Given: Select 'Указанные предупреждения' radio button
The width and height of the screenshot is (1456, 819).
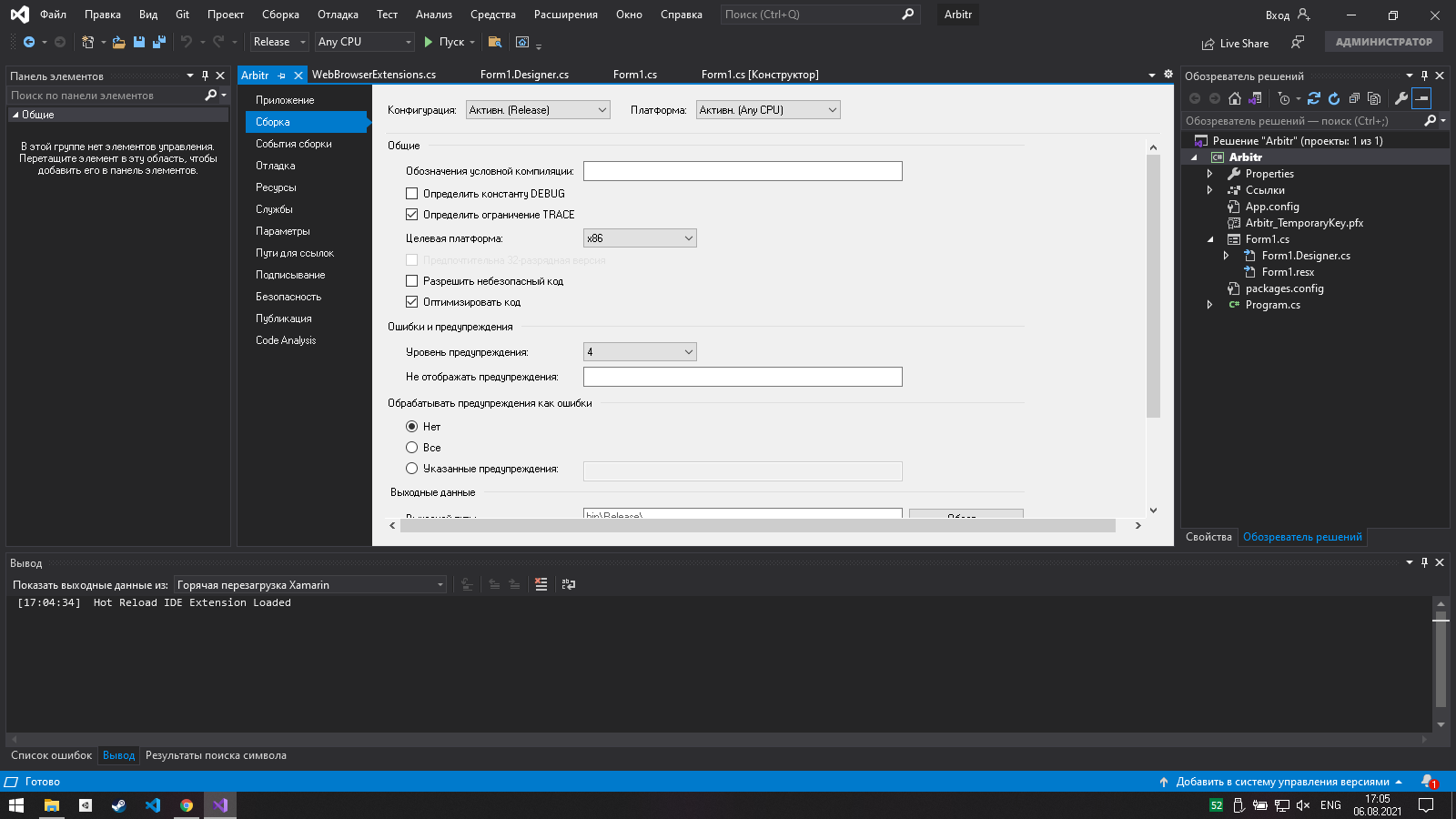Looking at the screenshot, I should [411, 469].
